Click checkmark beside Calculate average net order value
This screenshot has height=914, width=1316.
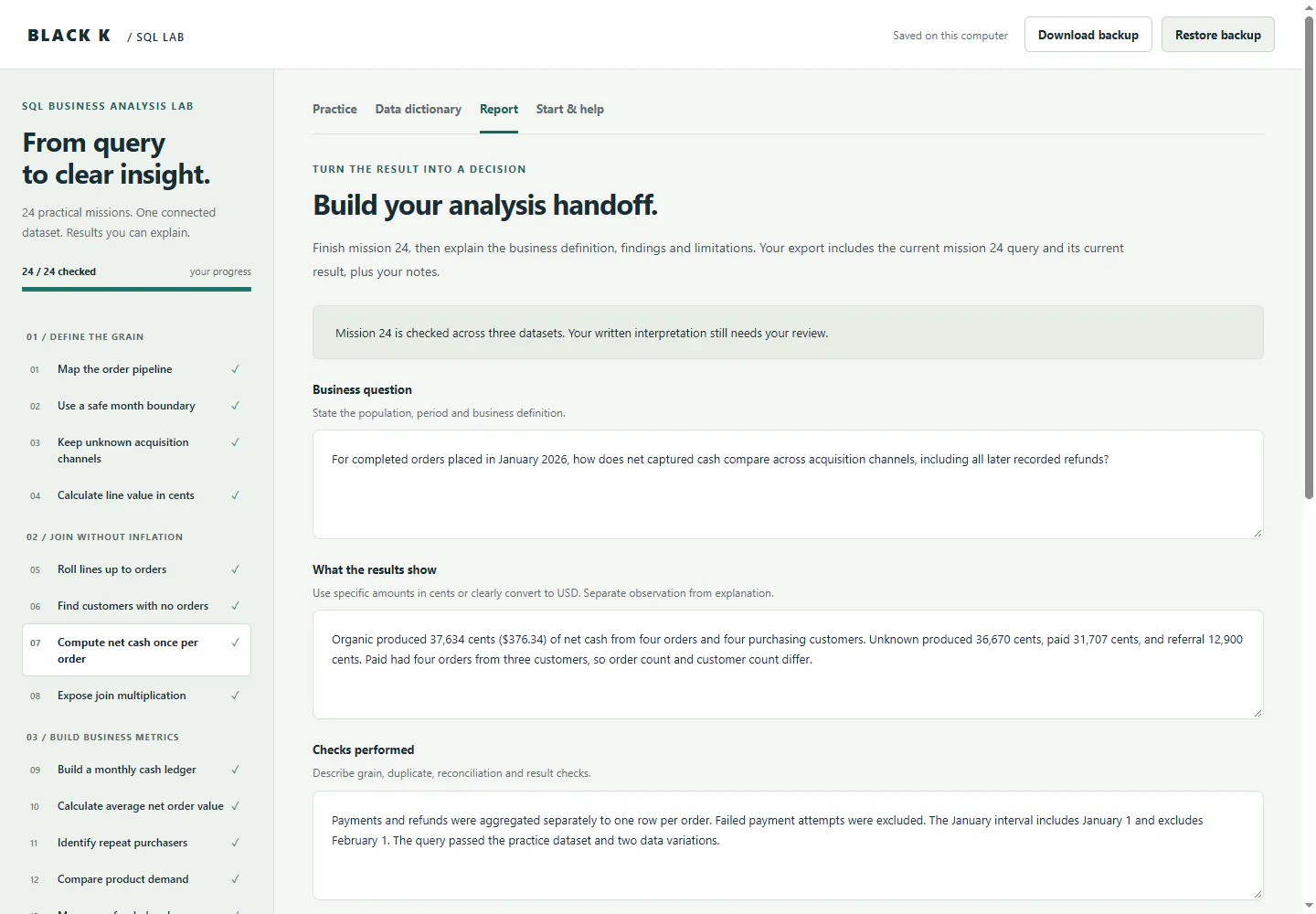[236, 806]
